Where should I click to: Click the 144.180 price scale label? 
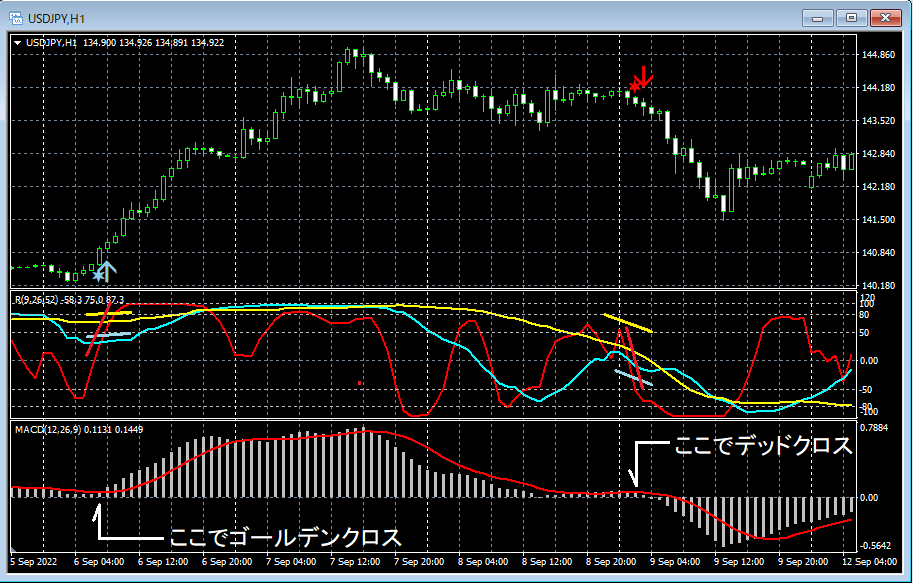point(878,88)
